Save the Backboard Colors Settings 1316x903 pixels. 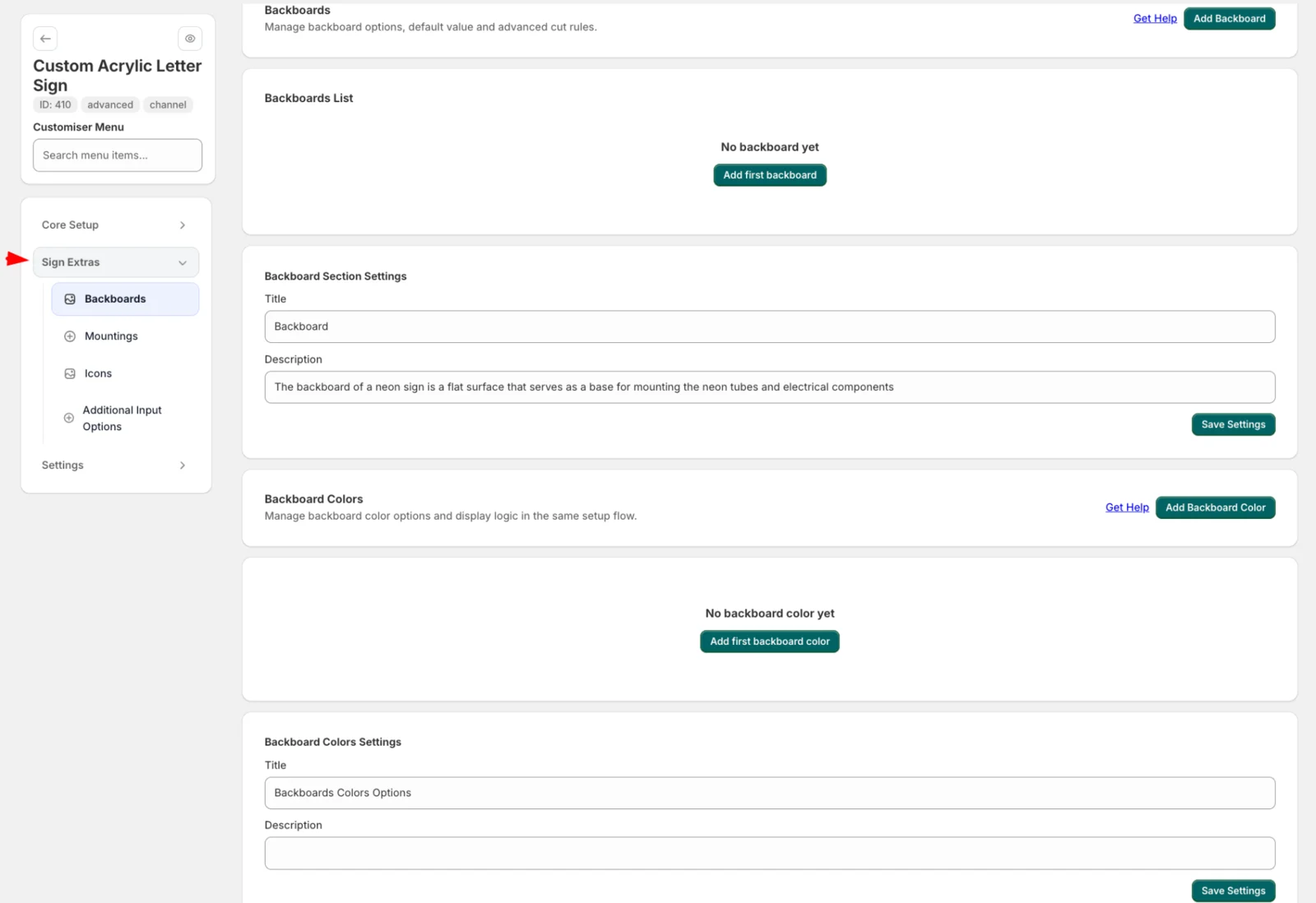(1233, 891)
